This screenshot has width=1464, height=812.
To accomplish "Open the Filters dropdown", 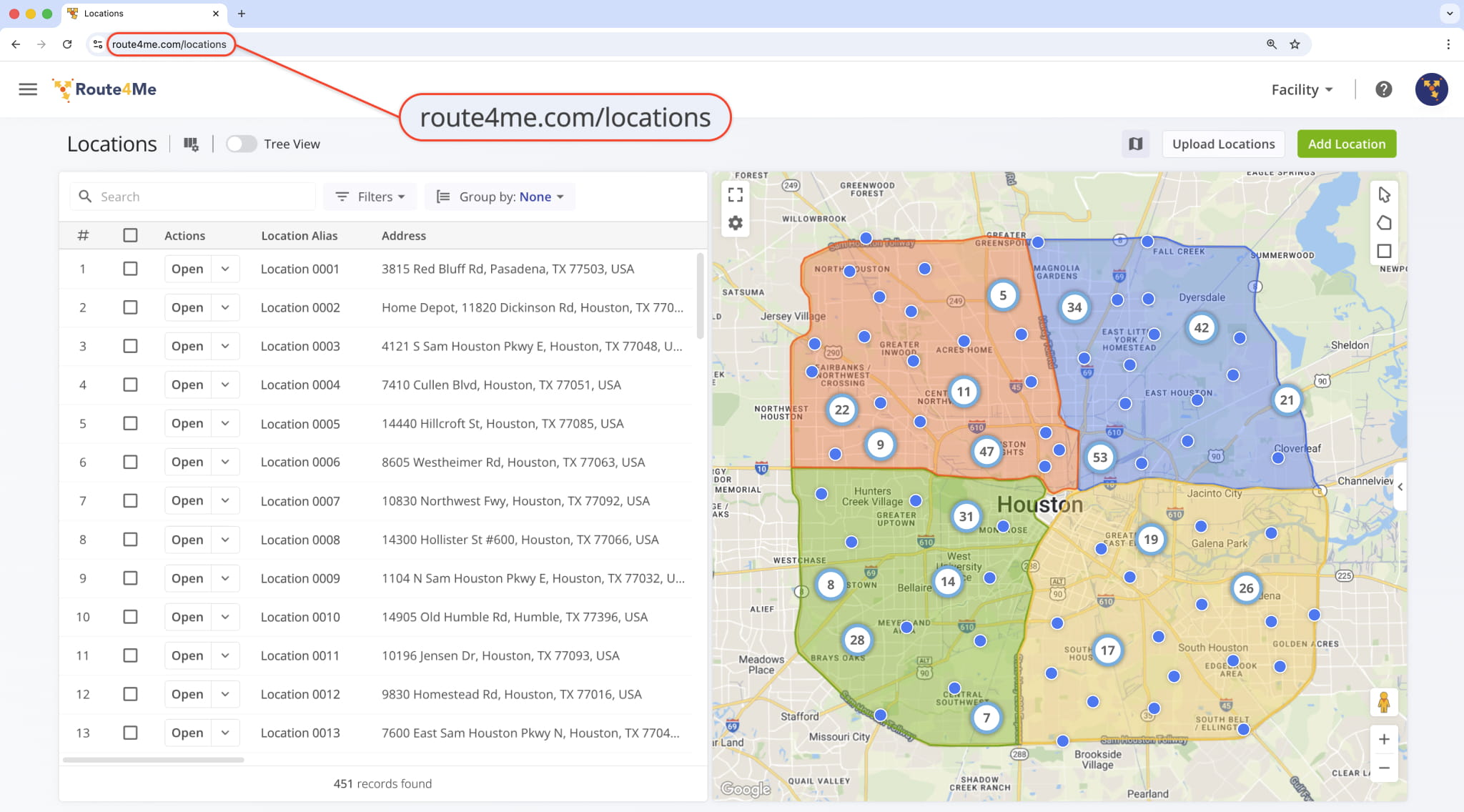I will pyautogui.click(x=370, y=197).
